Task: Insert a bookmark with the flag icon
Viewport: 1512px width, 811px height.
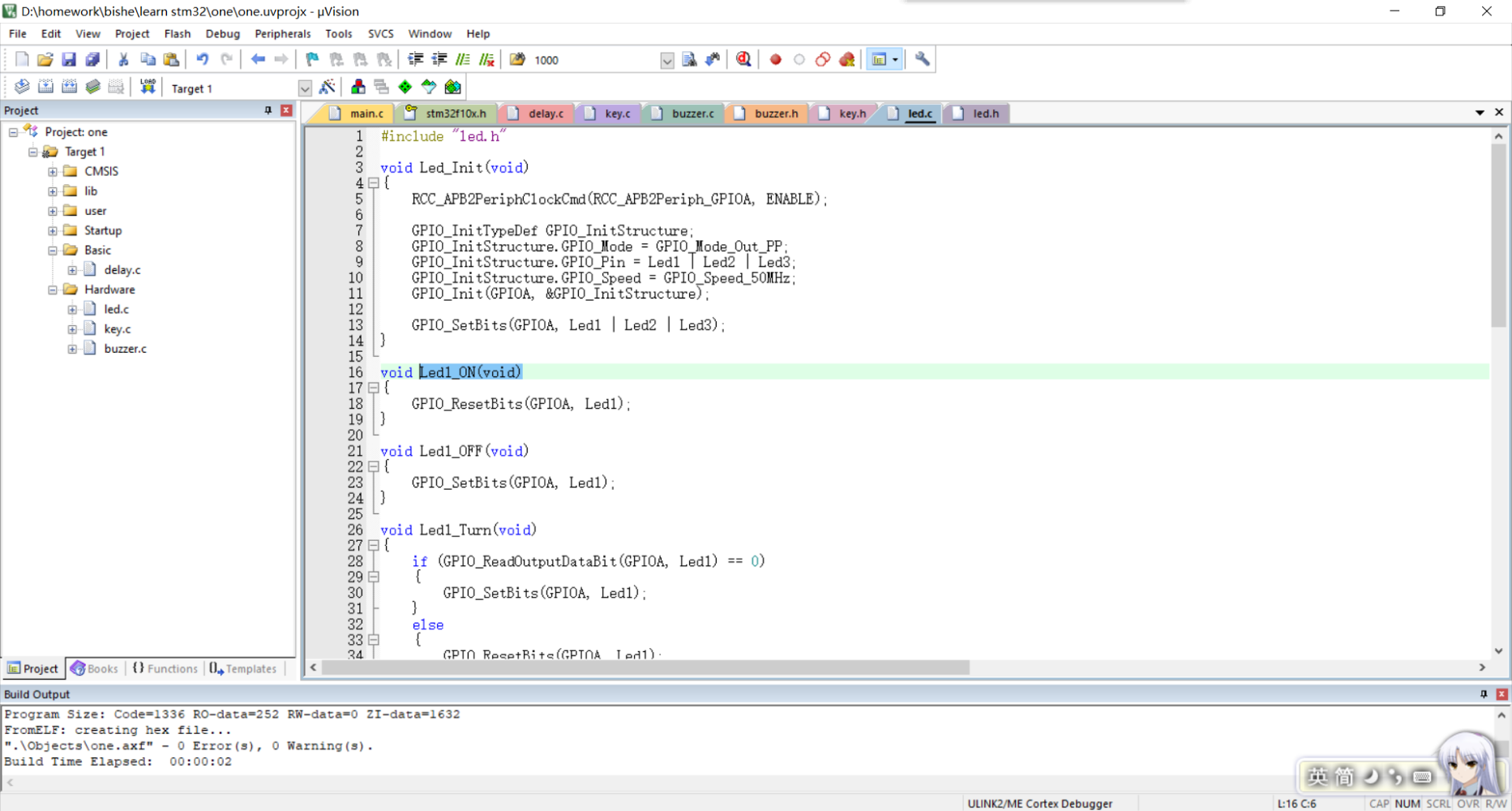Action: [312, 59]
